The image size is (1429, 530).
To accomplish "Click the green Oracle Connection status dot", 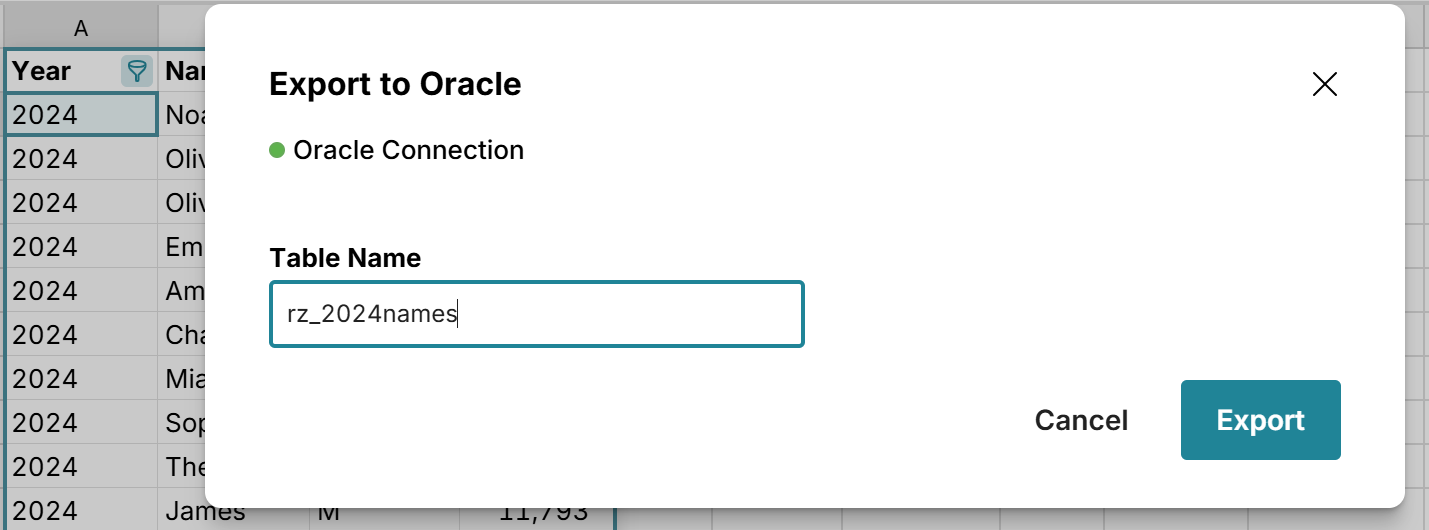I will pos(277,151).
